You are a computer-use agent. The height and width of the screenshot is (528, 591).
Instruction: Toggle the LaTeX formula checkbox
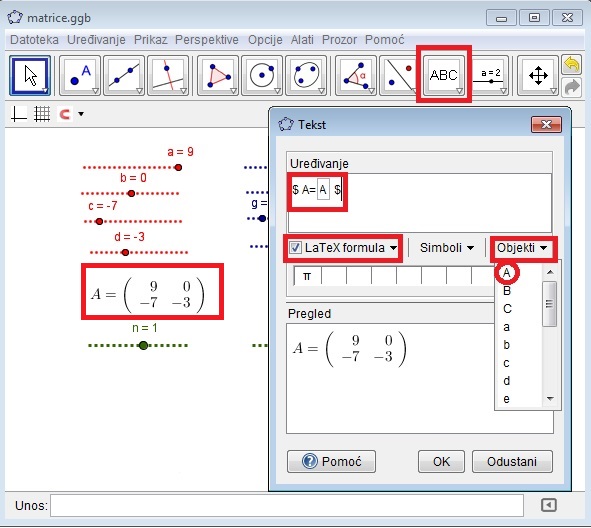[x=295, y=248]
